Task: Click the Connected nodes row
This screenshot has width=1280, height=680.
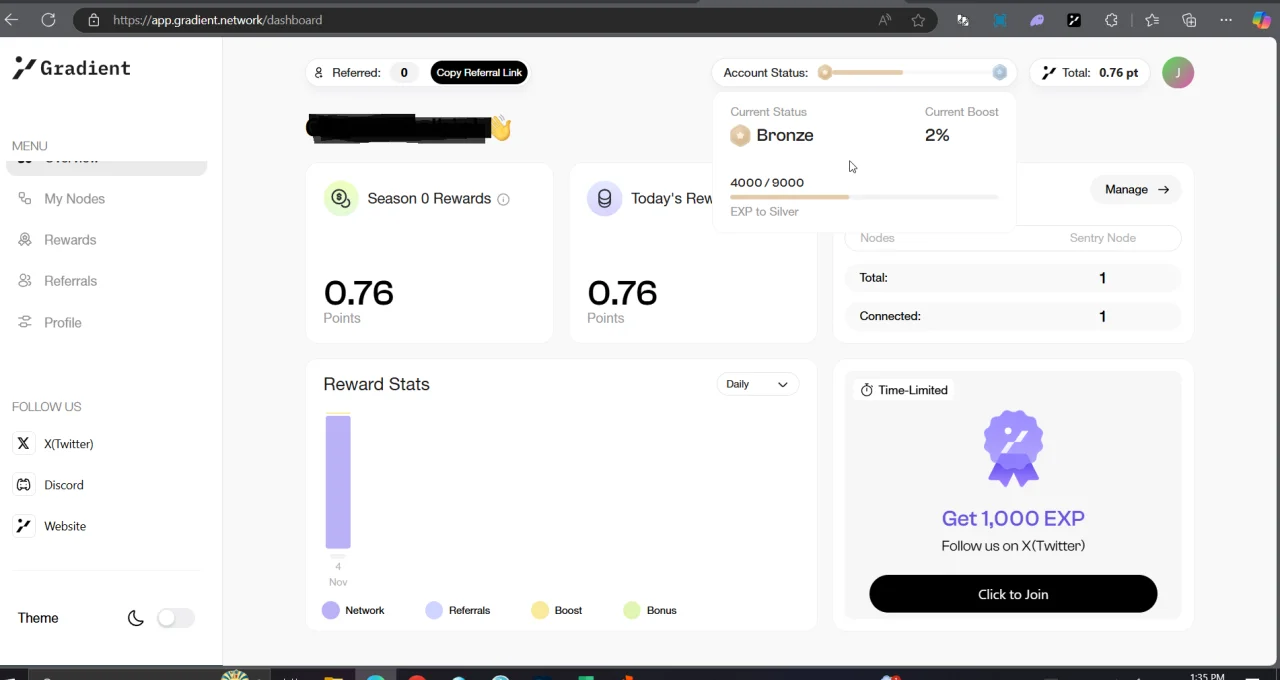Action: point(1013,316)
